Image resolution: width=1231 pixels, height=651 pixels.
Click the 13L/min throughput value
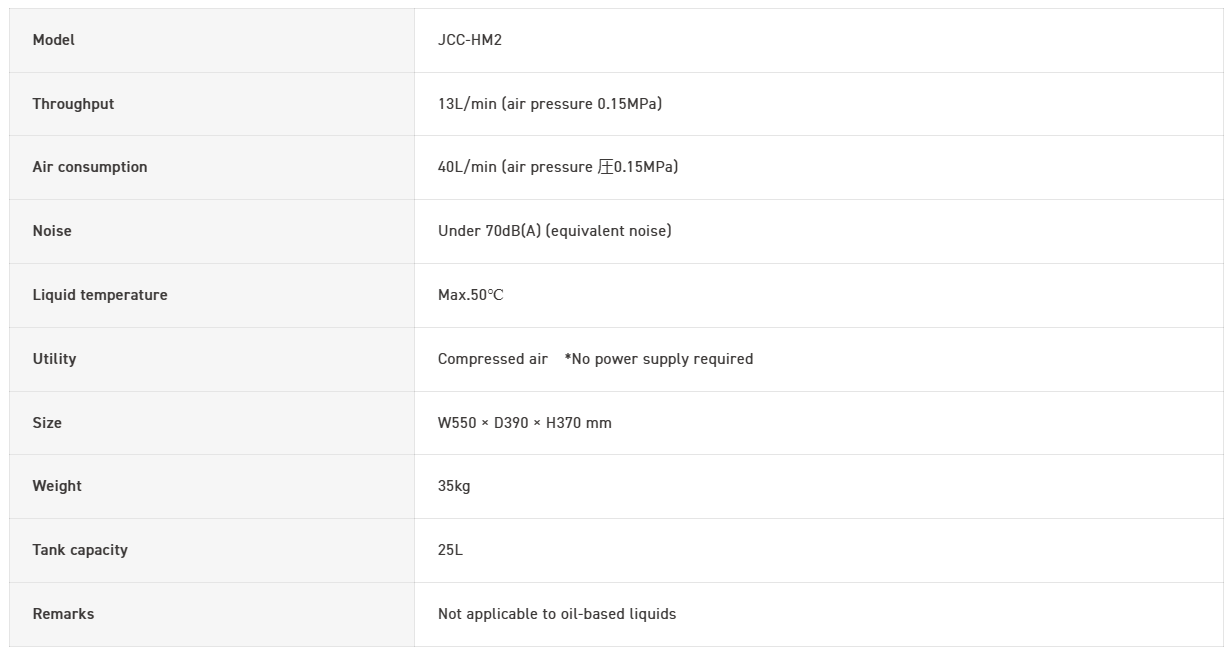tap(549, 104)
